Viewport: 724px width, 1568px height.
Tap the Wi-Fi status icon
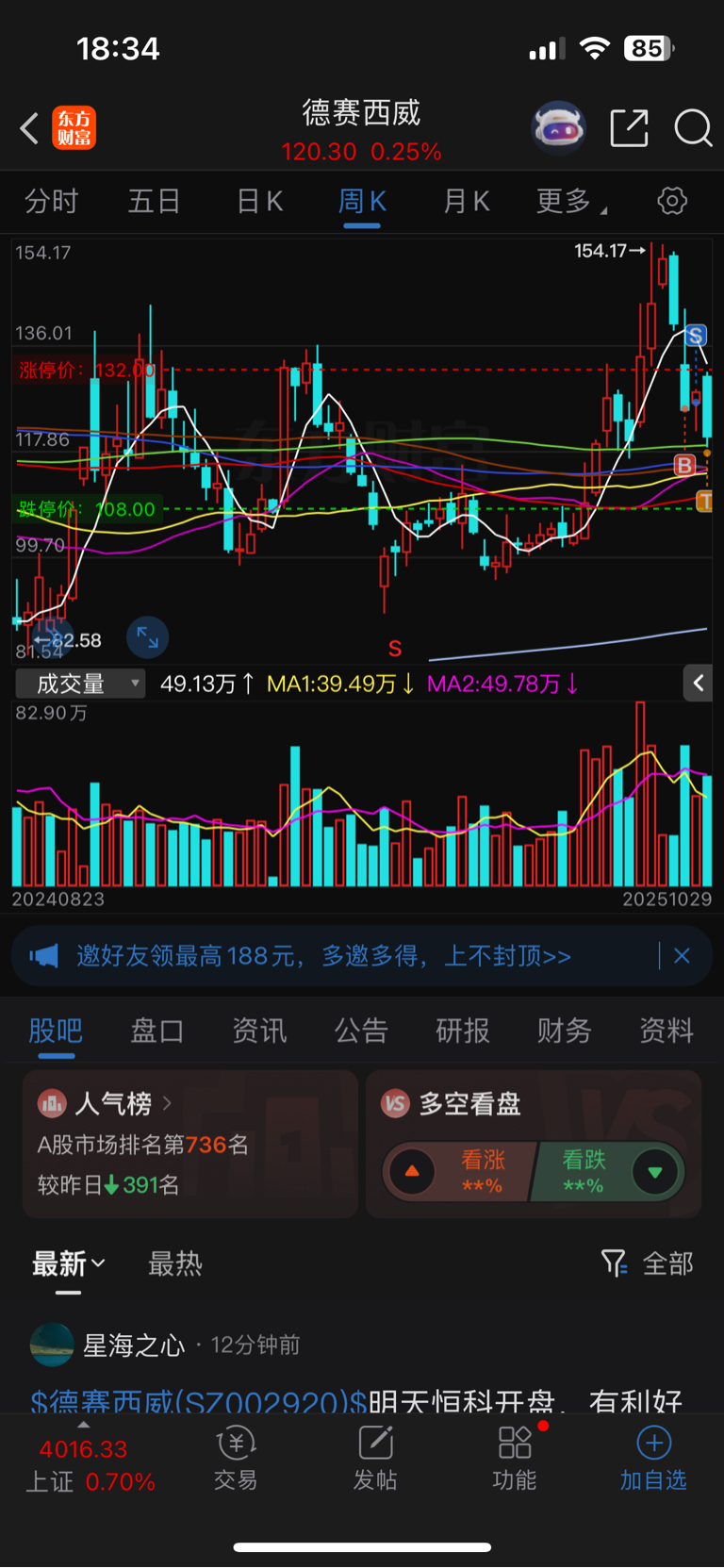tap(594, 48)
